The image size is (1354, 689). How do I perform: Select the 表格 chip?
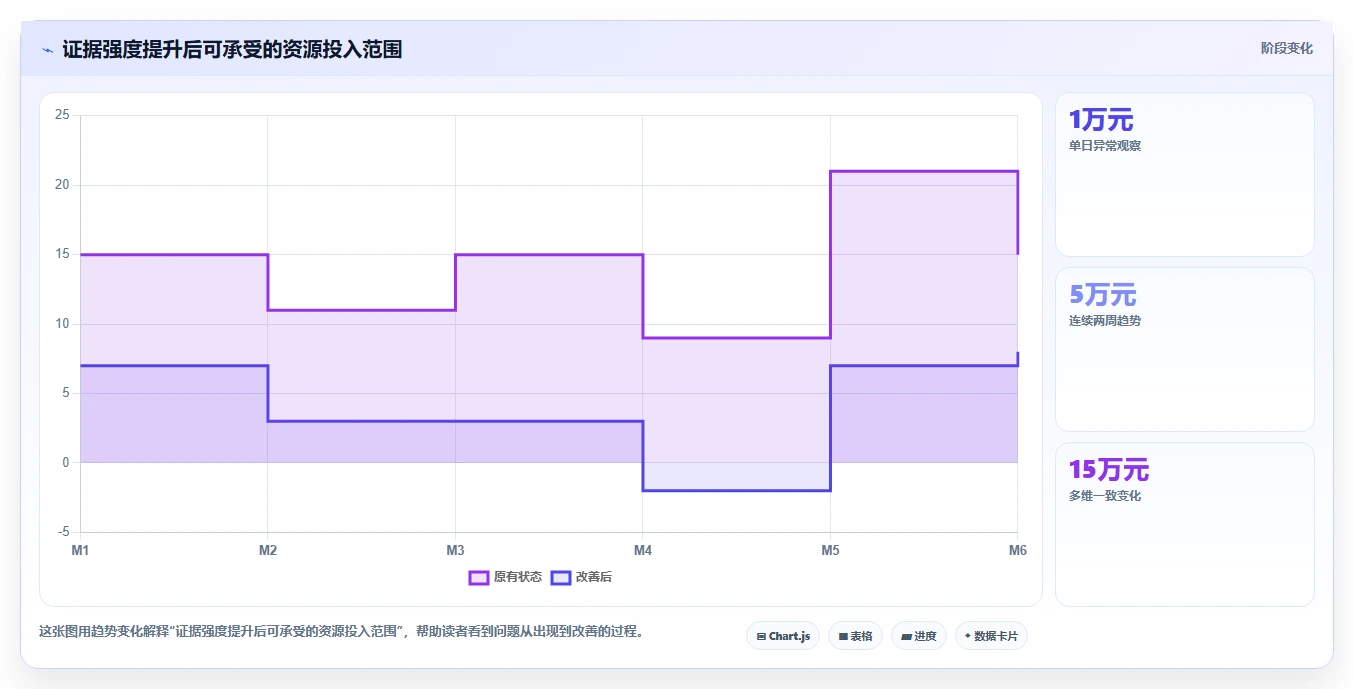pos(855,636)
